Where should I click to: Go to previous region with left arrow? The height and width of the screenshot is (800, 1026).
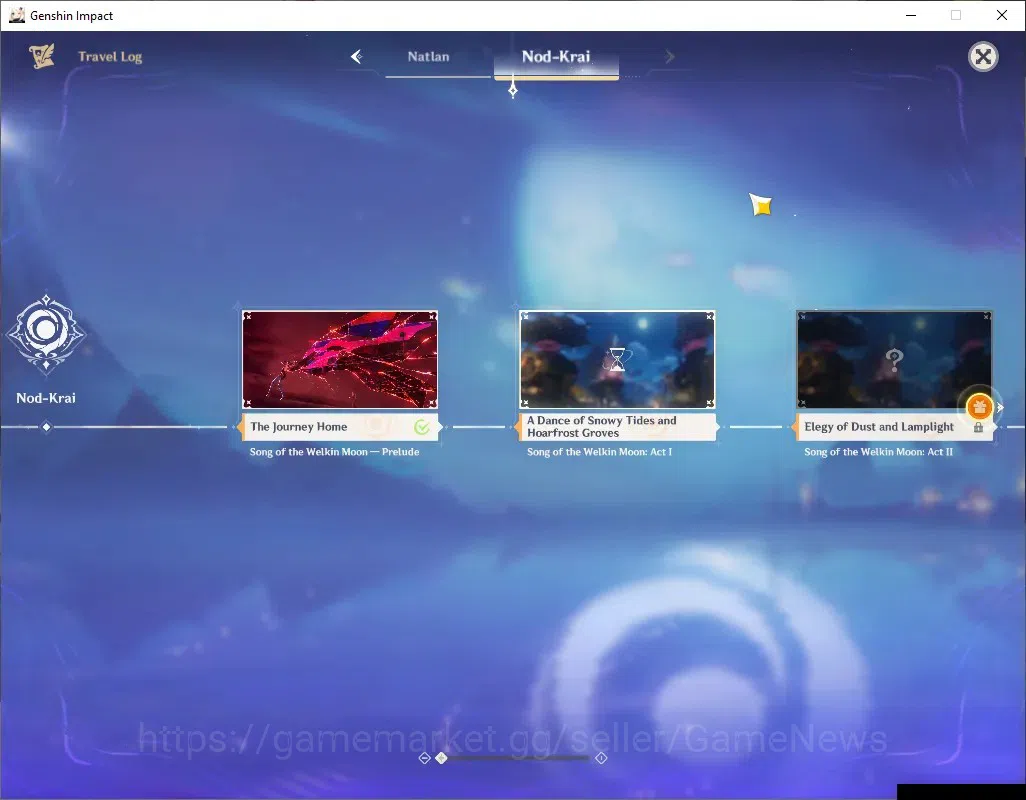pyautogui.click(x=357, y=57)
